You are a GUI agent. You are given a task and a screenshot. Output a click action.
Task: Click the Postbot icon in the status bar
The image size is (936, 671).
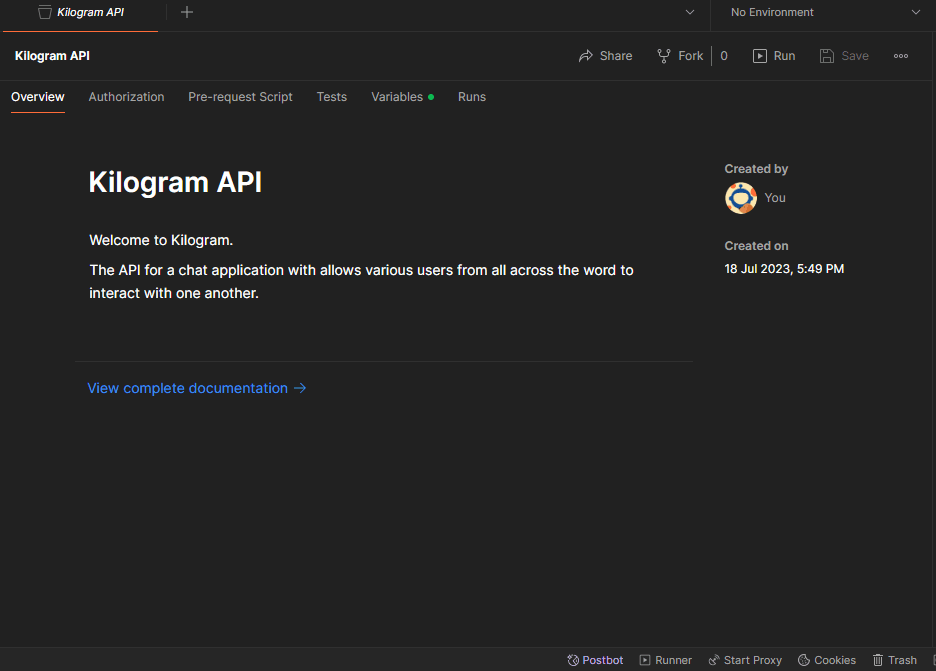coord(573,660)
